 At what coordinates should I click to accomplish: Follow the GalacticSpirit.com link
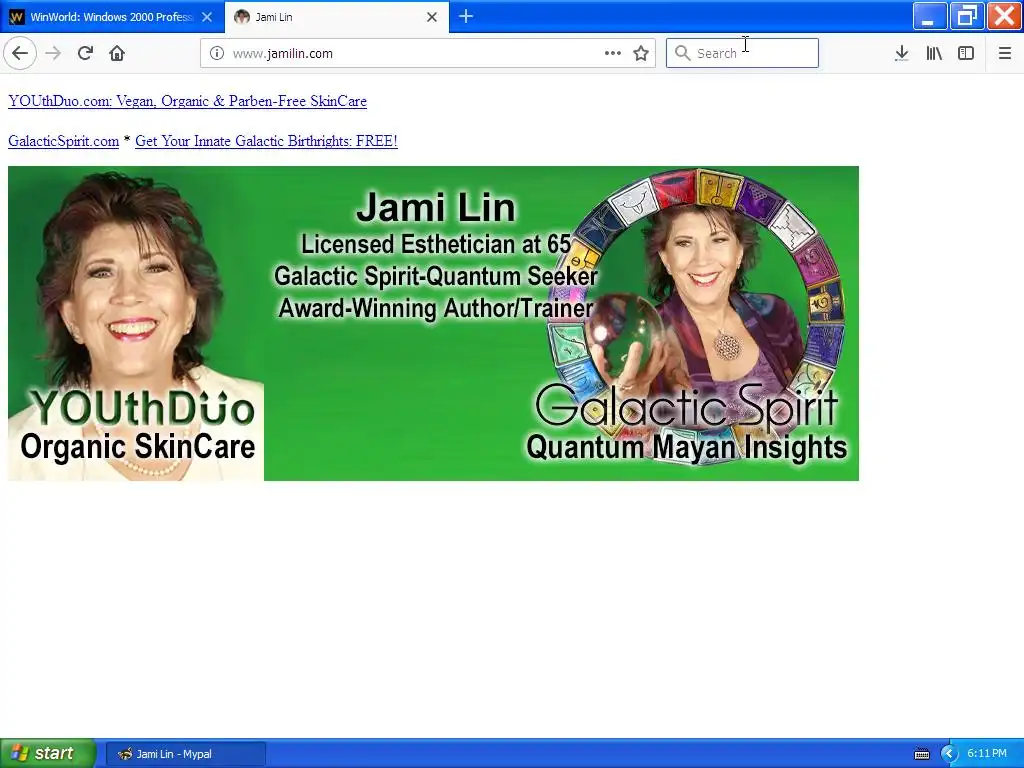[63, 141]
